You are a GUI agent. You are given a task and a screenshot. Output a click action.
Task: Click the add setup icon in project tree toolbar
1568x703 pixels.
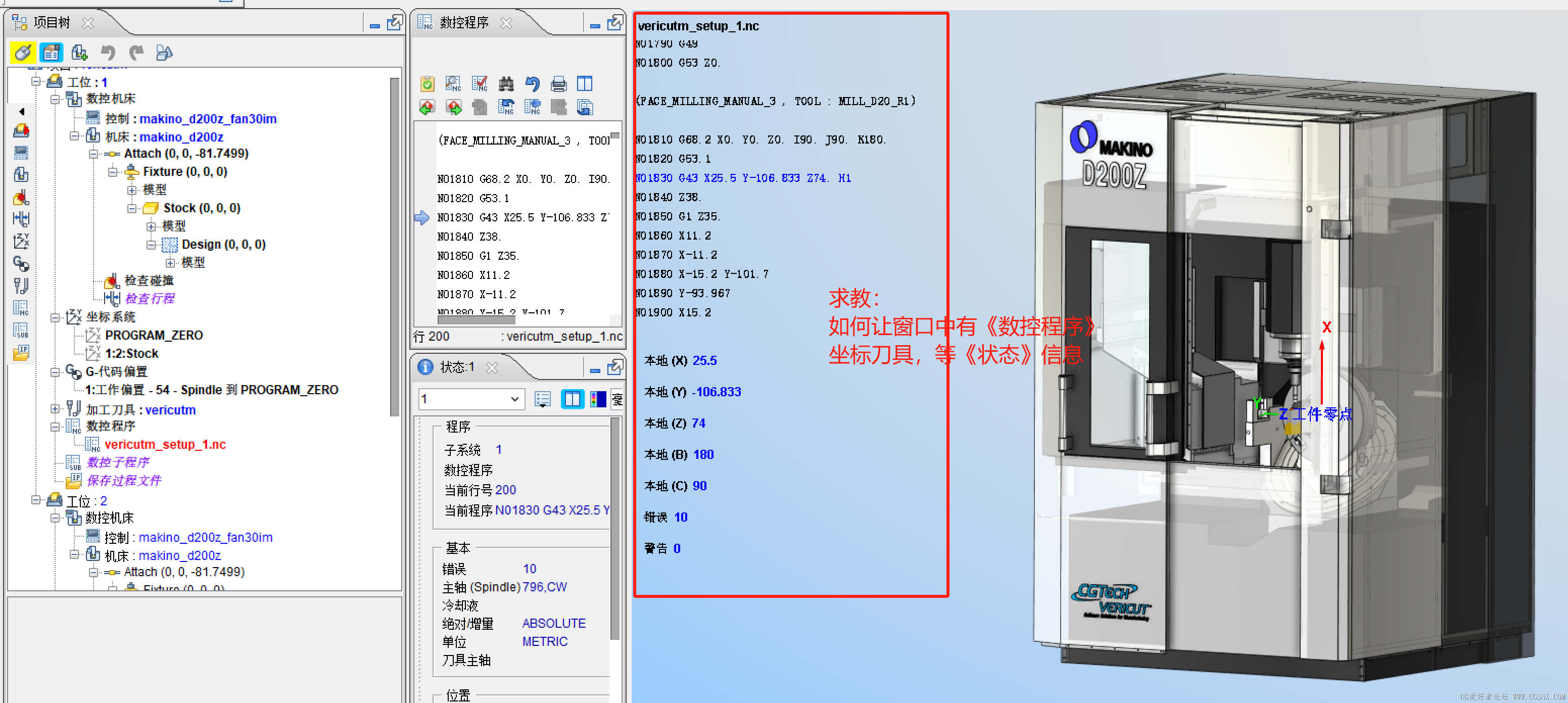click(x=79, y=53)
